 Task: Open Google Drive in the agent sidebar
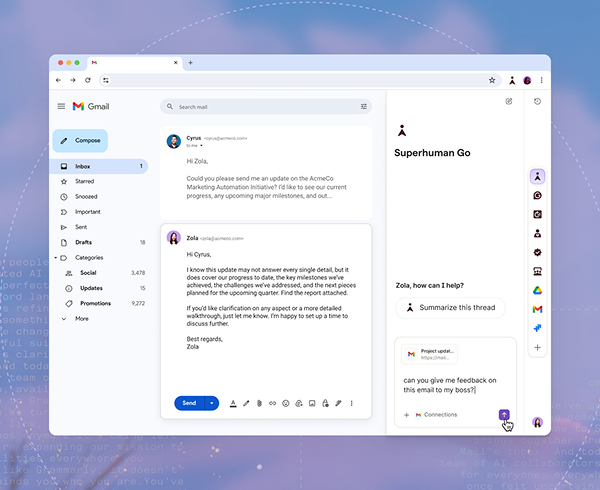(538, 289)
